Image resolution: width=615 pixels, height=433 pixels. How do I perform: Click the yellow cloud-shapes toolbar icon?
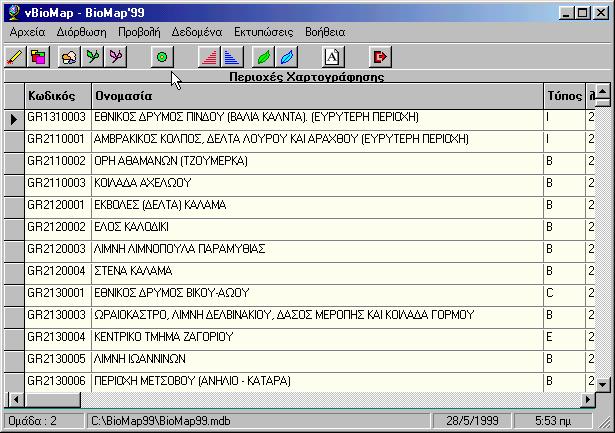tap(69, 57)
